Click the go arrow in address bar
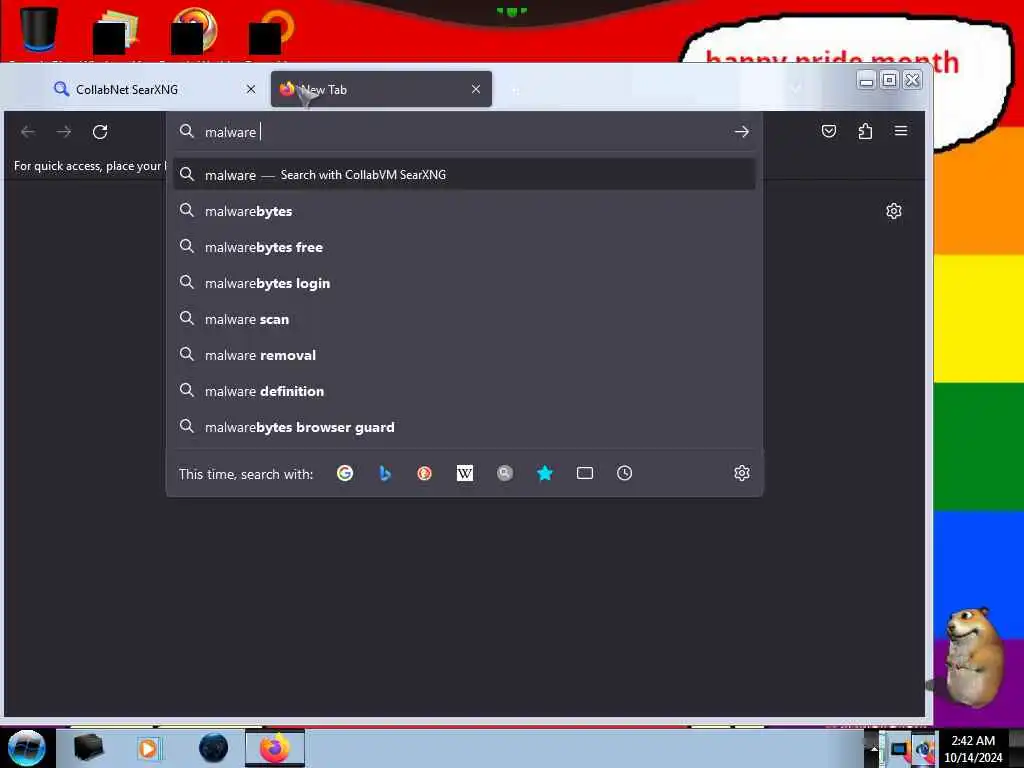 tap(741, 132)
